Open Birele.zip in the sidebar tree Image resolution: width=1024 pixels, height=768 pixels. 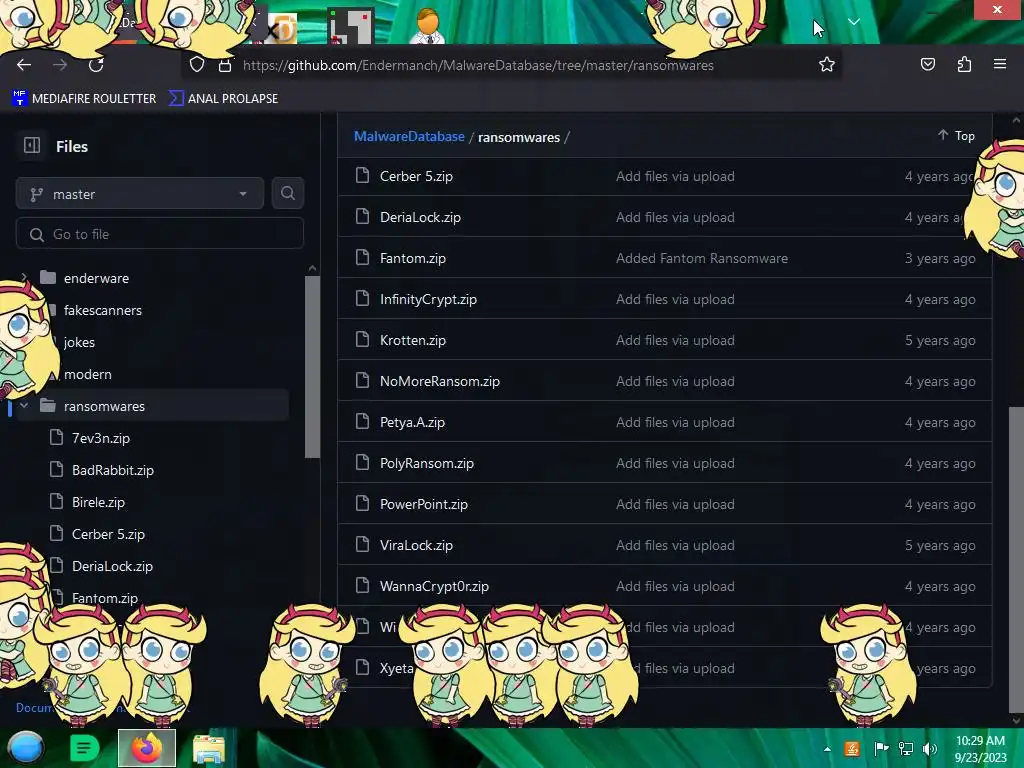coord(98,502)
